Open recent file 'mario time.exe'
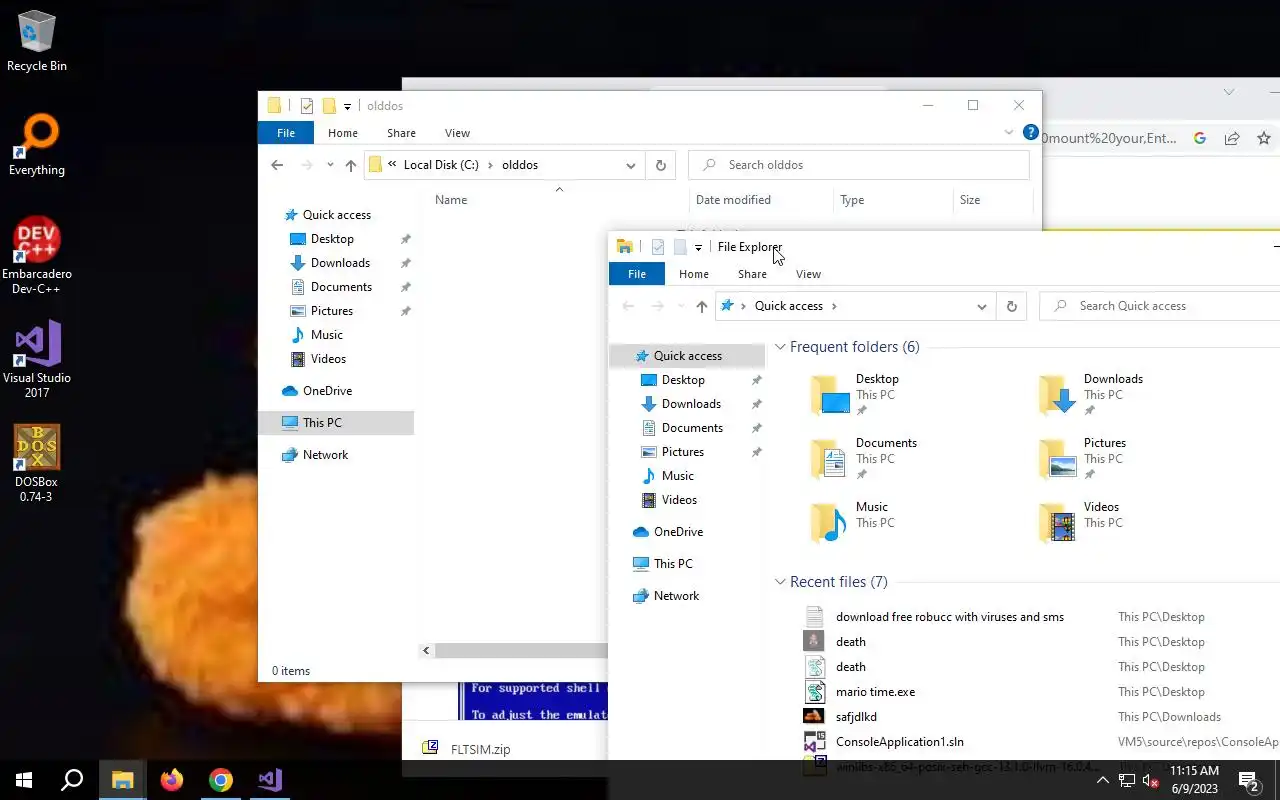The image size is (1280, 800). (875, 692)
